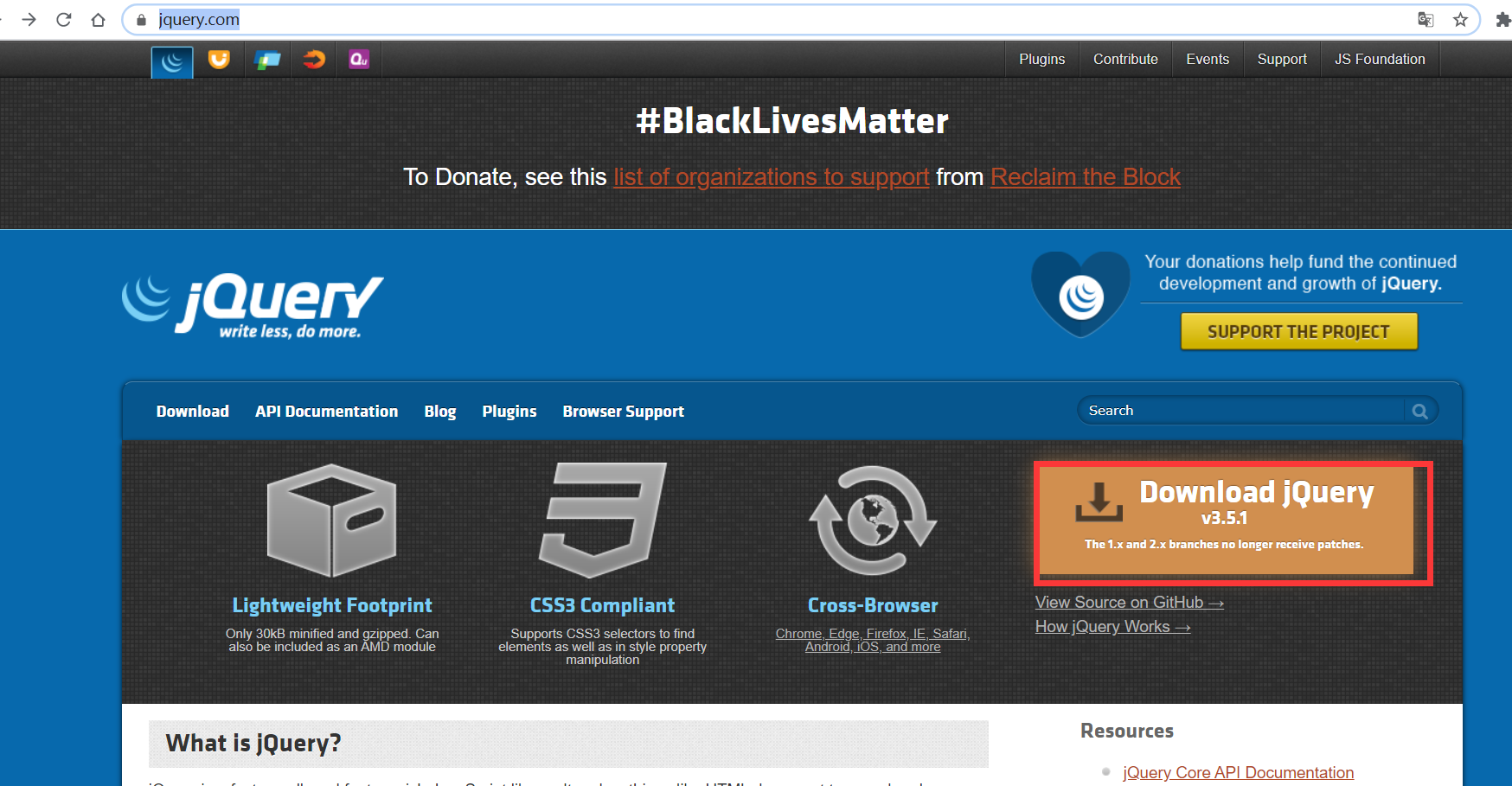The width and height of the screenshot is (1512, 786).
Task: Open the Events menu item
Action: click(1208, 59)
